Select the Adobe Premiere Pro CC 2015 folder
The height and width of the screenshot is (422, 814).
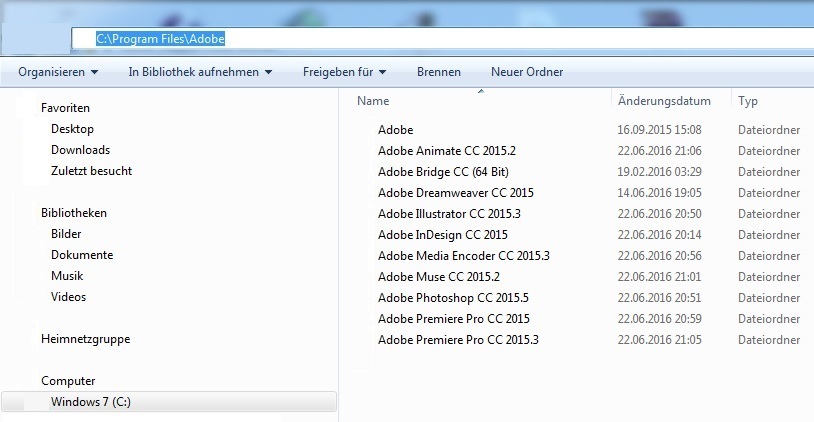click(x=454, y=319)
